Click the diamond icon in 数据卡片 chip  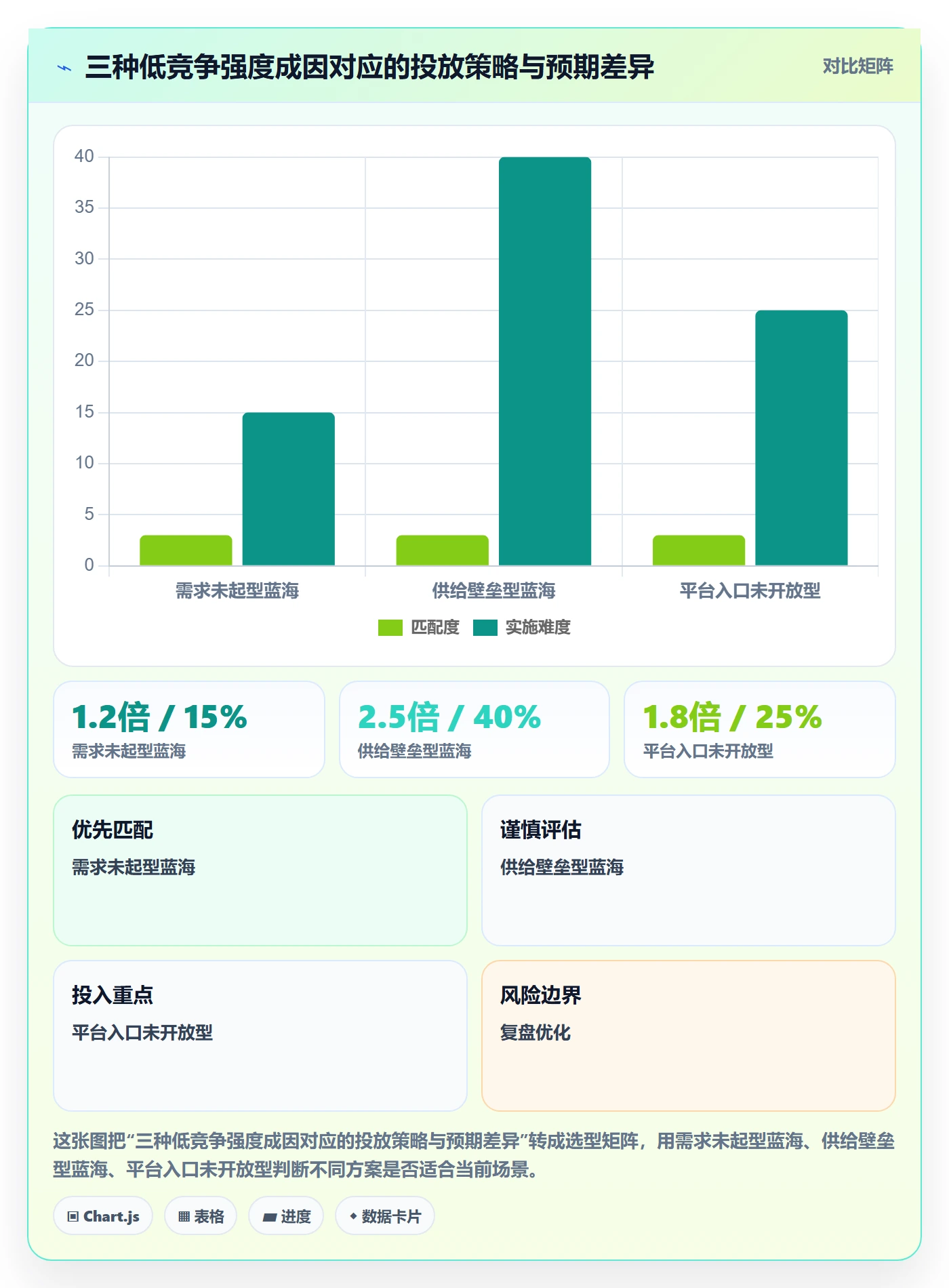pos(353,1217)
